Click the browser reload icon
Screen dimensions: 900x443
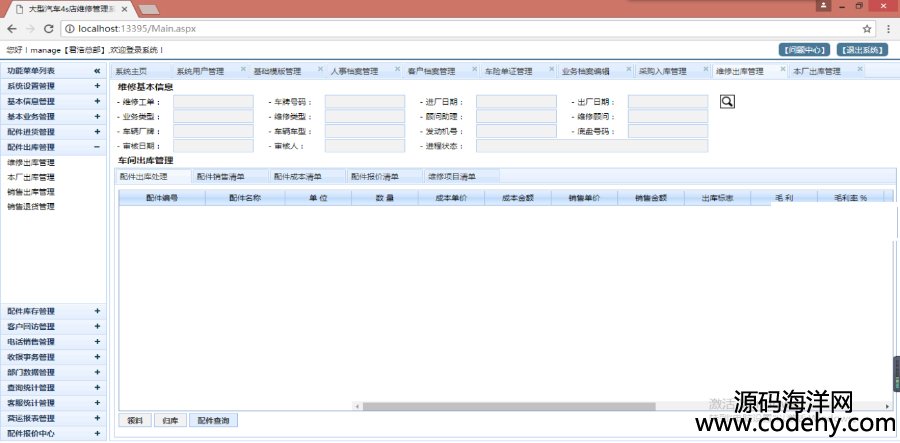click(x=50, y=28)
